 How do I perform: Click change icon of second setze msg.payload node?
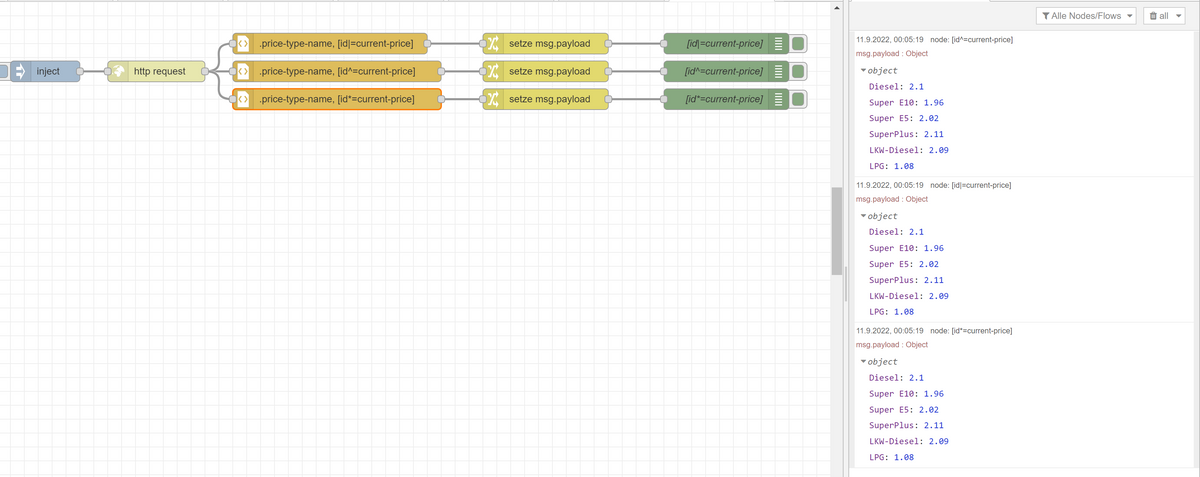point(493,71)
